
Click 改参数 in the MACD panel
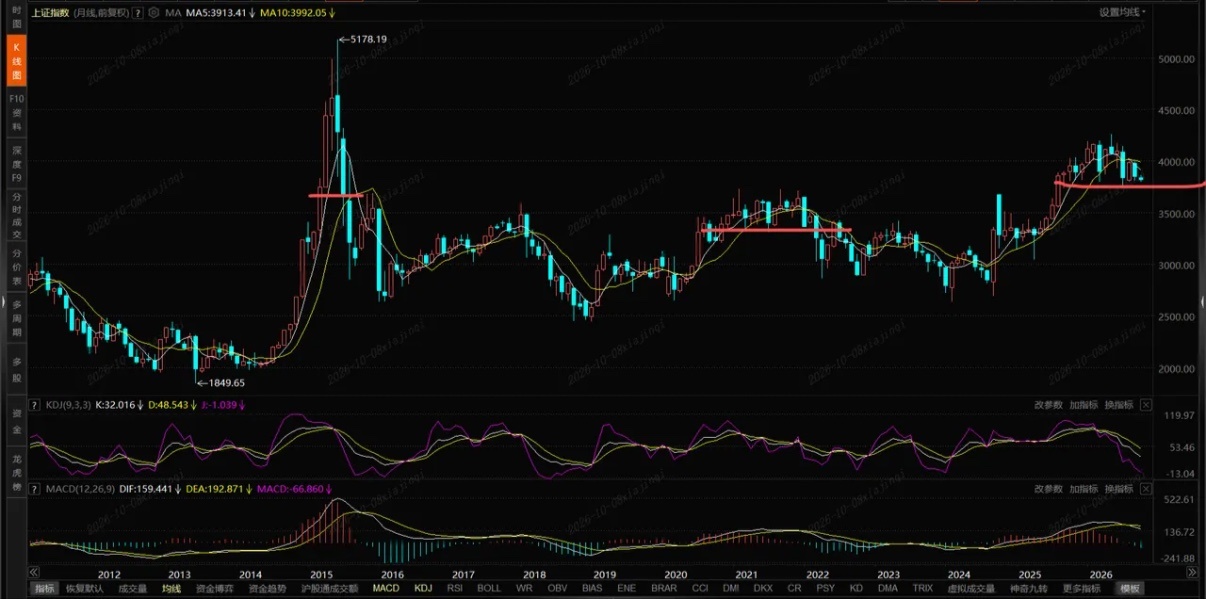pyautogui.click(x=1049, y=489)
